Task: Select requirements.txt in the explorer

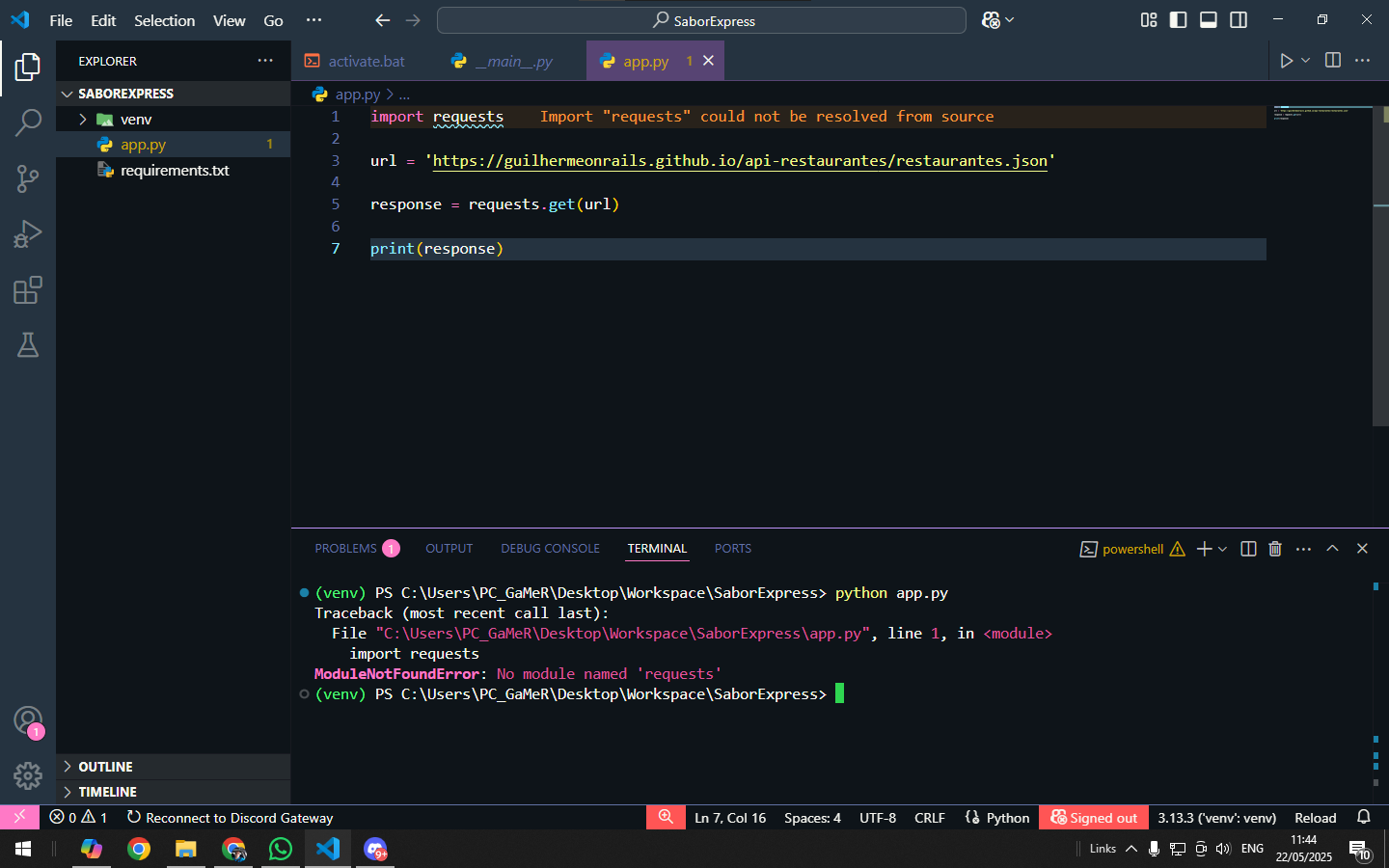Action: pos(173,170)
